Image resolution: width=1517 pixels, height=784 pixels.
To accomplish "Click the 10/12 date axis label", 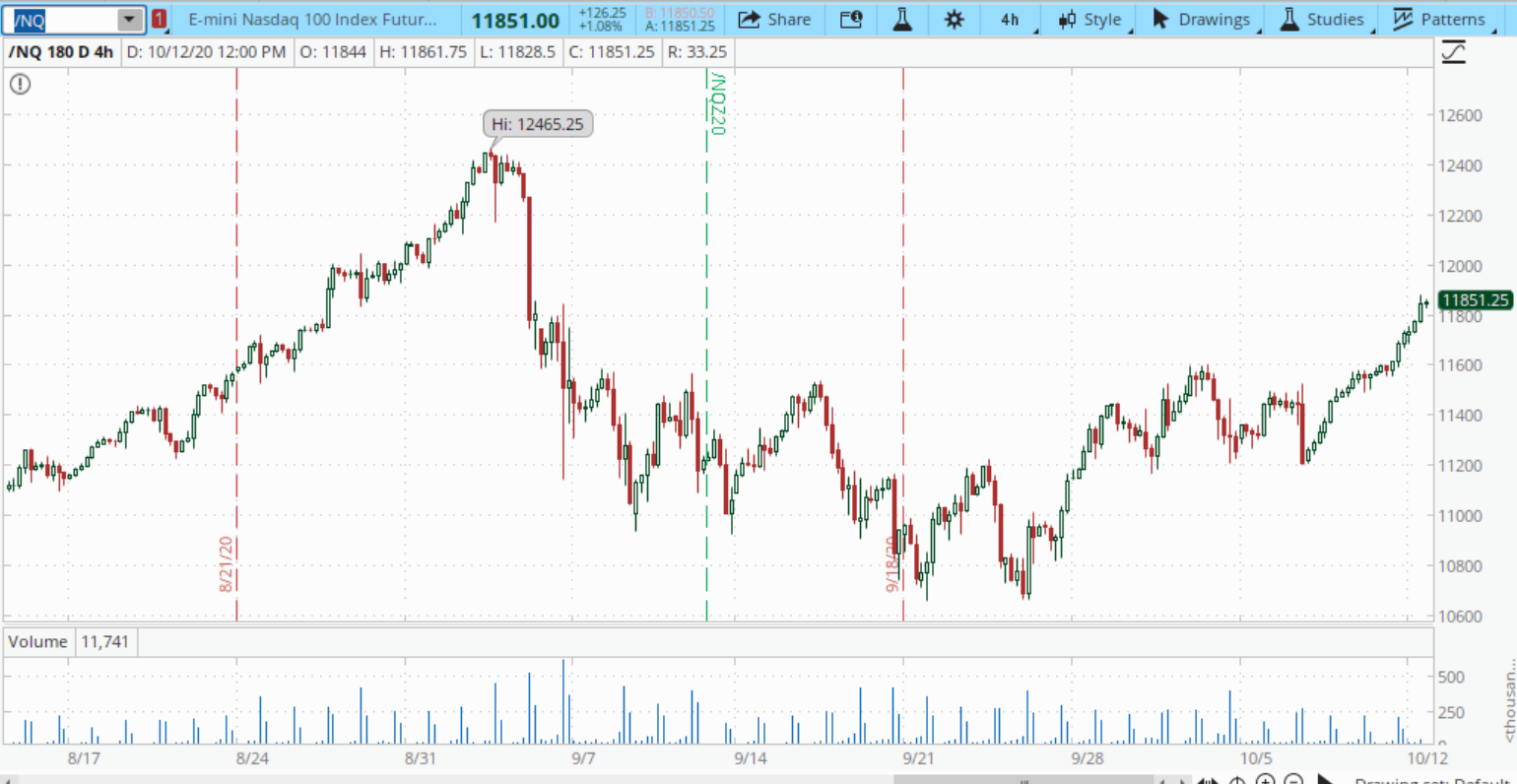I will click(1427, 758).
